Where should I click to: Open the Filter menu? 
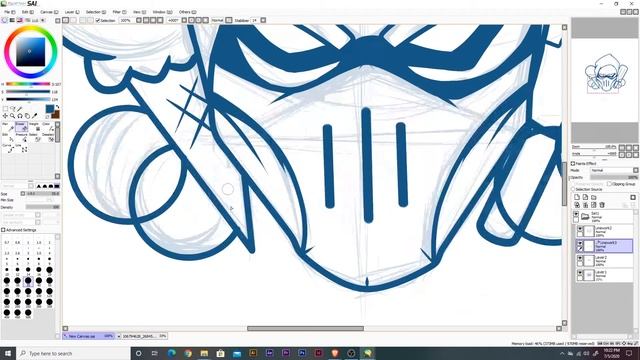coord(119,12)
